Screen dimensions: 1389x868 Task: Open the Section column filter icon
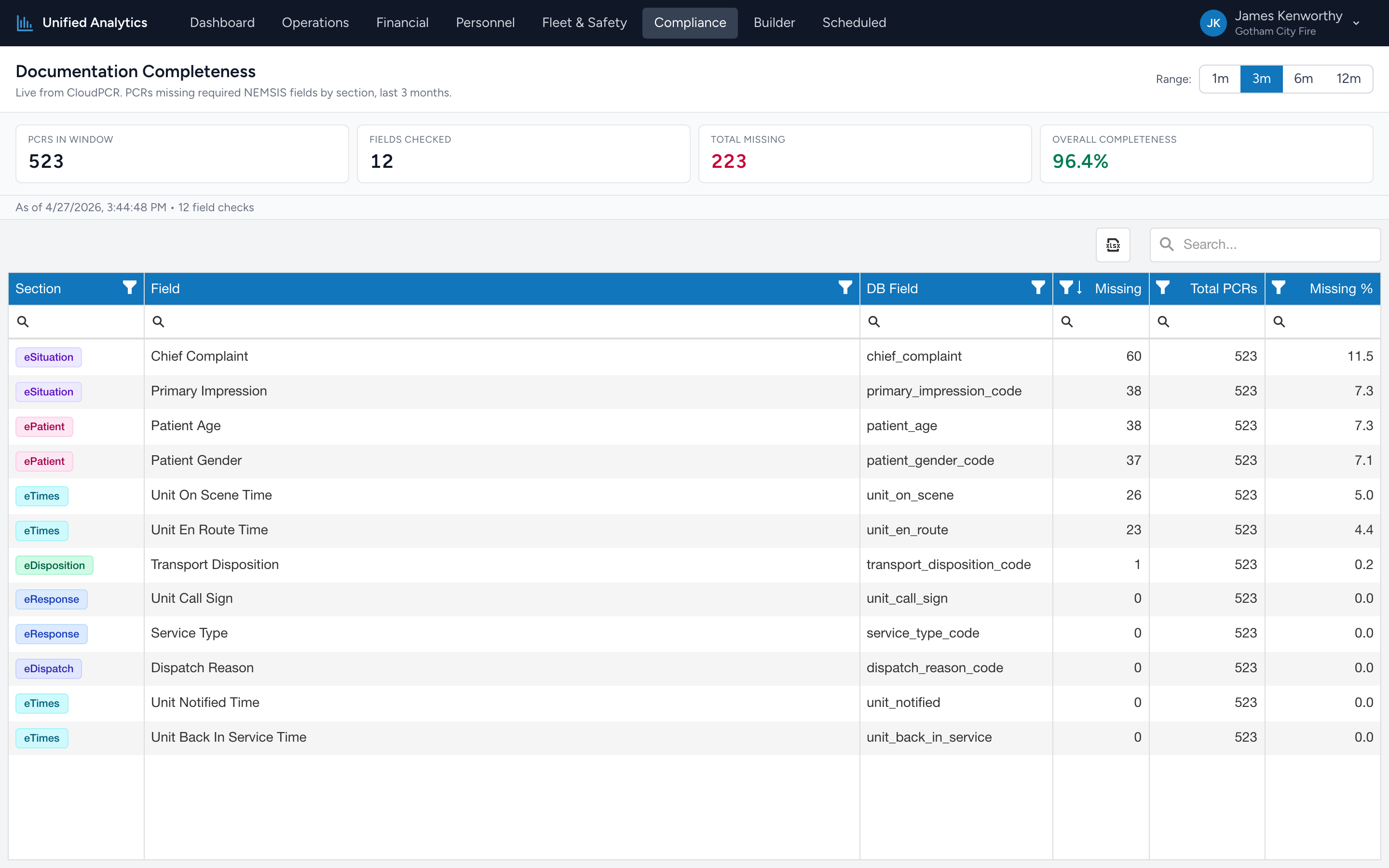pos(130,287)
